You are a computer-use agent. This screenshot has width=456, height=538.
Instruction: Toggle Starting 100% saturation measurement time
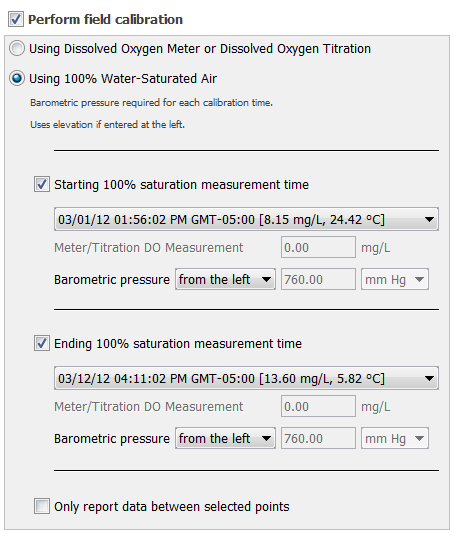tap(42, 184)
